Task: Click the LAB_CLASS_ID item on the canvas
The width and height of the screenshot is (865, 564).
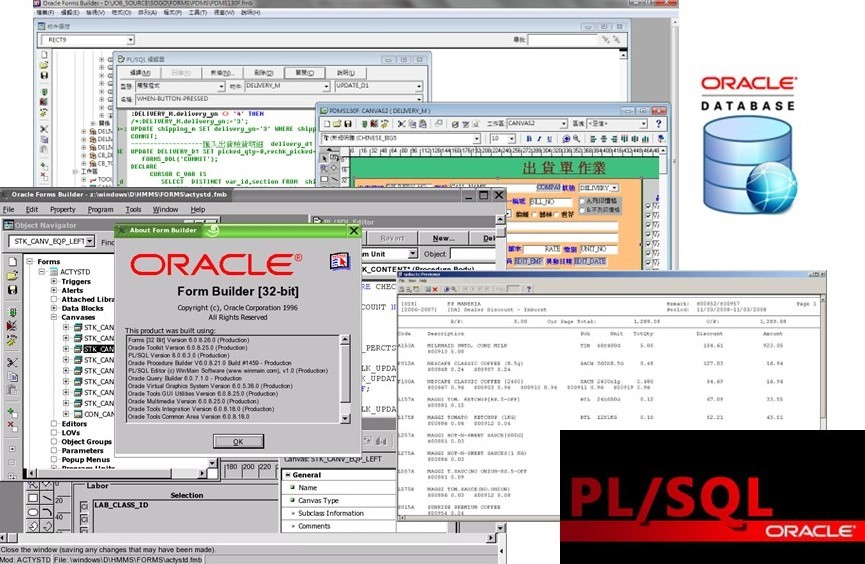Action: 121,505
